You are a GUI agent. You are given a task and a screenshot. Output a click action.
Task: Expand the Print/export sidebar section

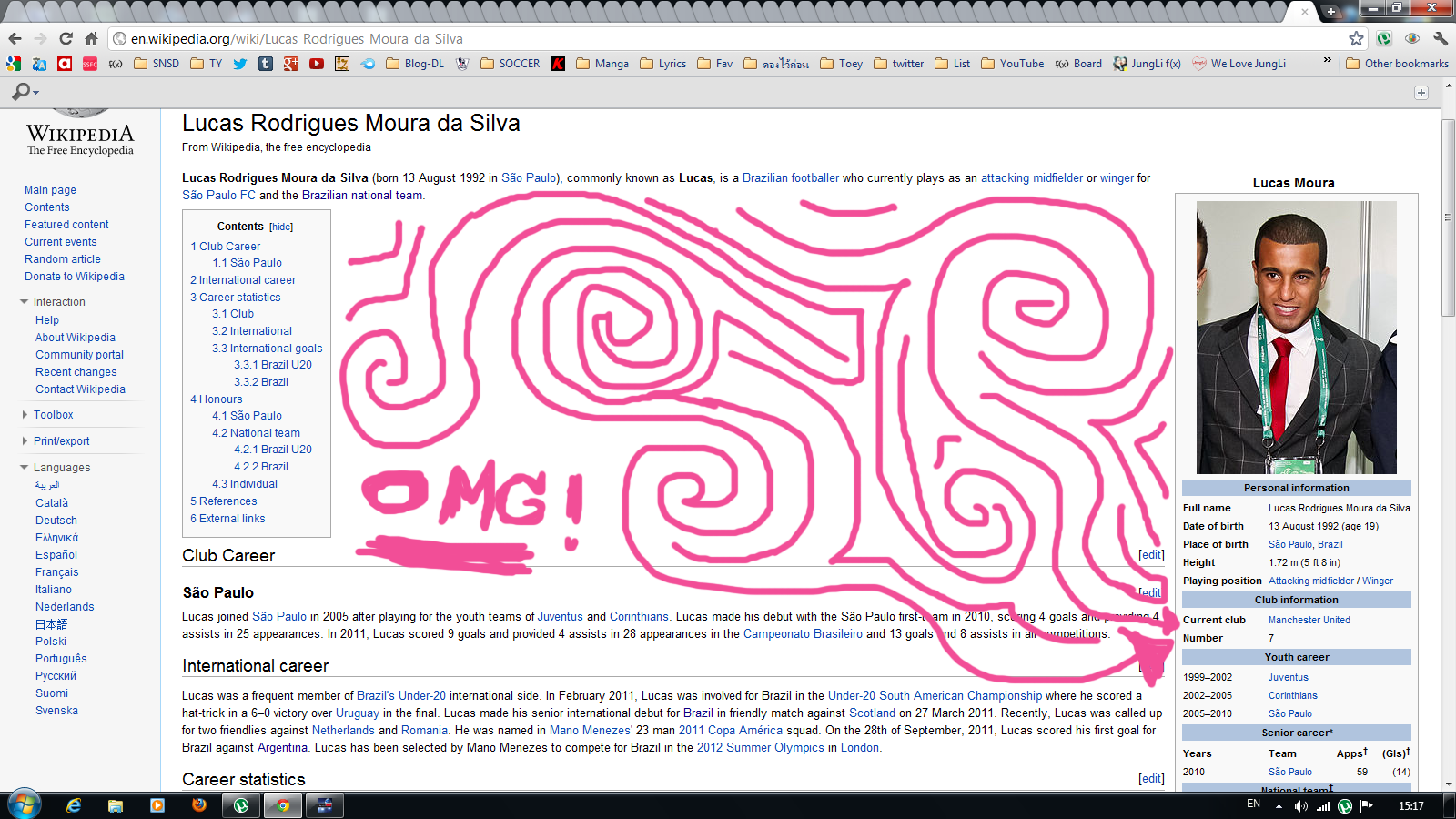coord(61,441)
